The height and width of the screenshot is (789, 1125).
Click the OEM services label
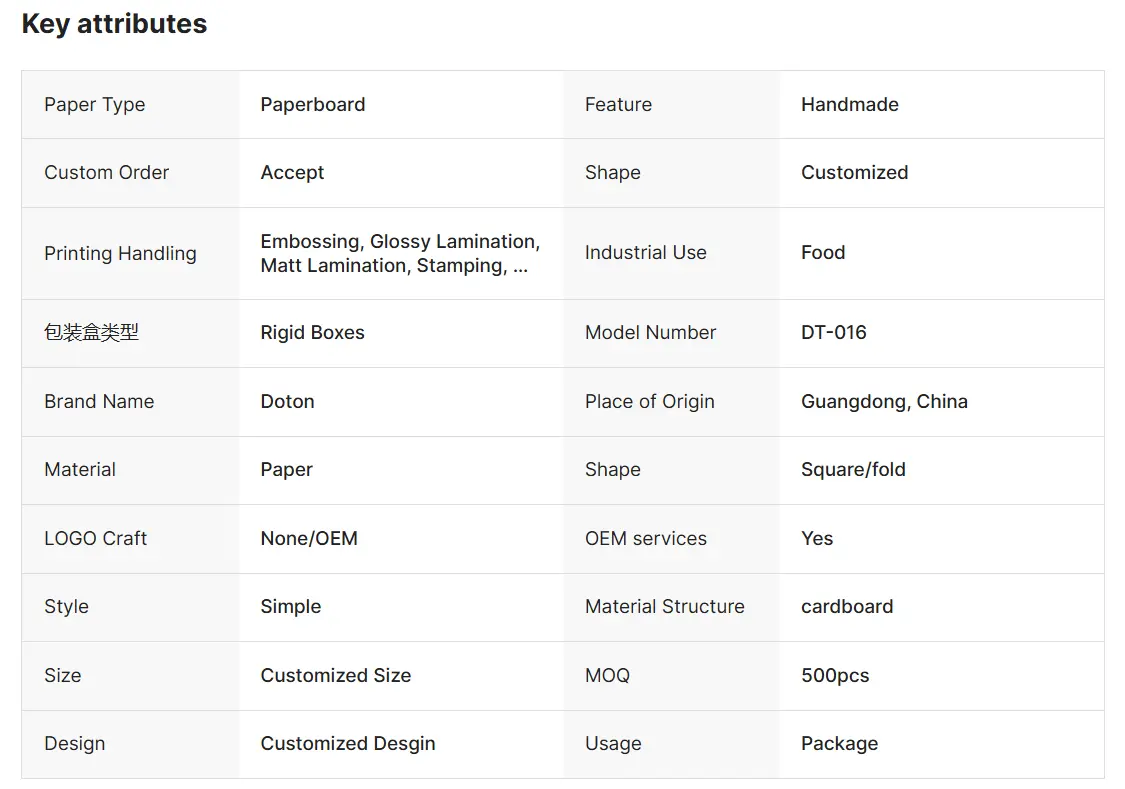click(646, 539)
